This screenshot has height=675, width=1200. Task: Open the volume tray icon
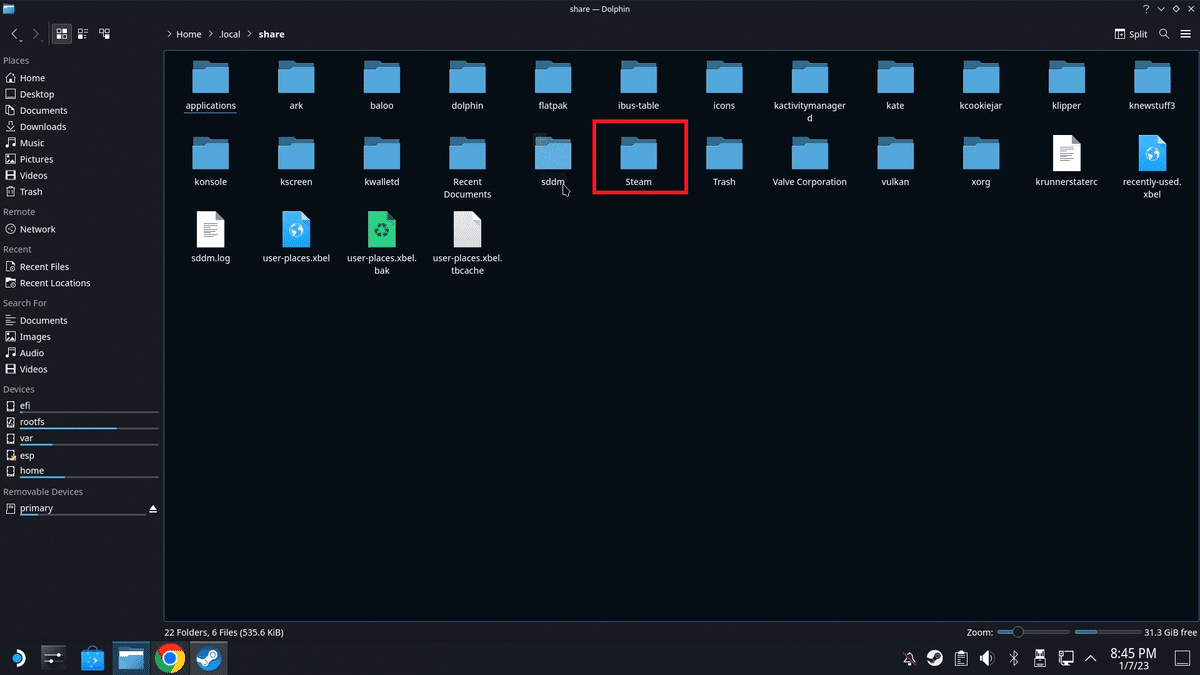pos(987,658)
